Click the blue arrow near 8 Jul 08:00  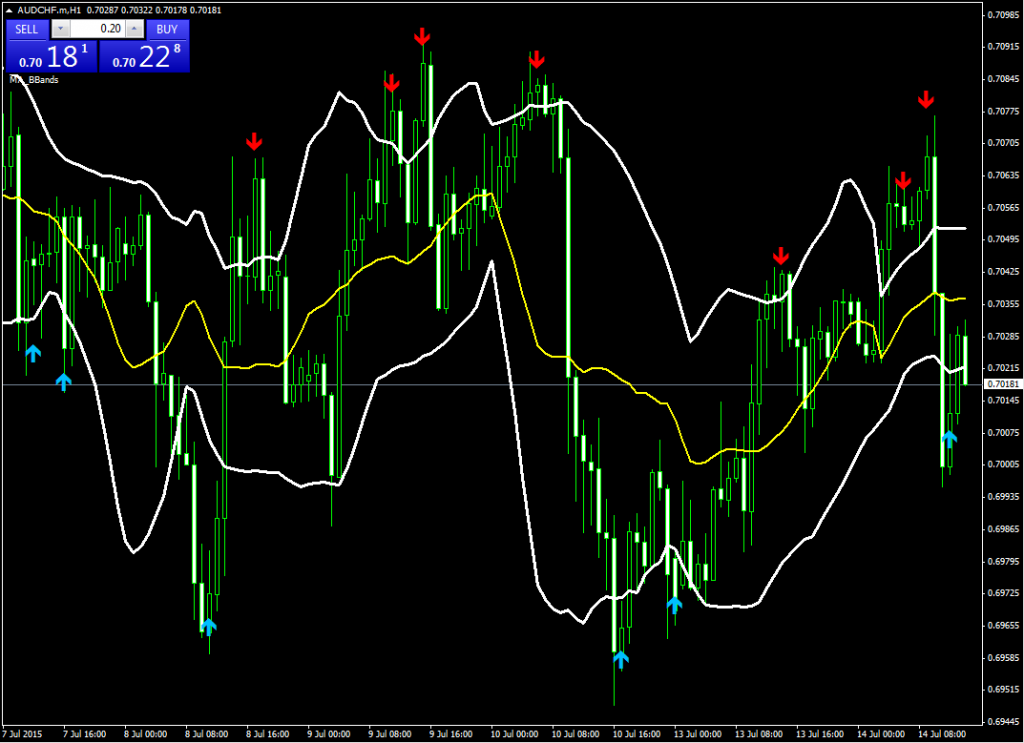pos(208,627)
